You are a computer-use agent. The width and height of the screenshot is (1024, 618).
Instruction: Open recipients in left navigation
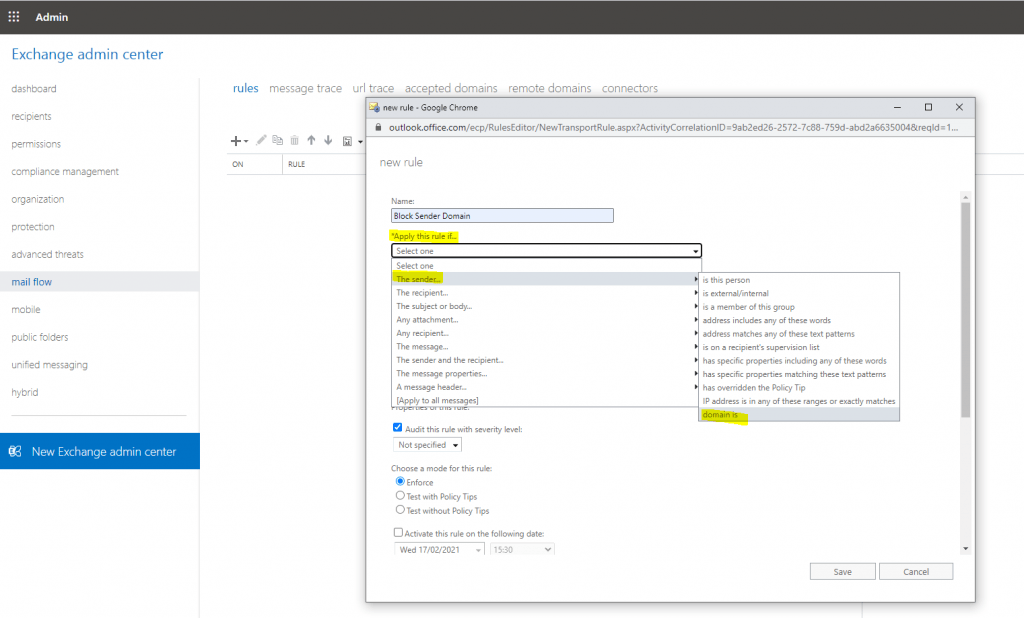[31, 116]
